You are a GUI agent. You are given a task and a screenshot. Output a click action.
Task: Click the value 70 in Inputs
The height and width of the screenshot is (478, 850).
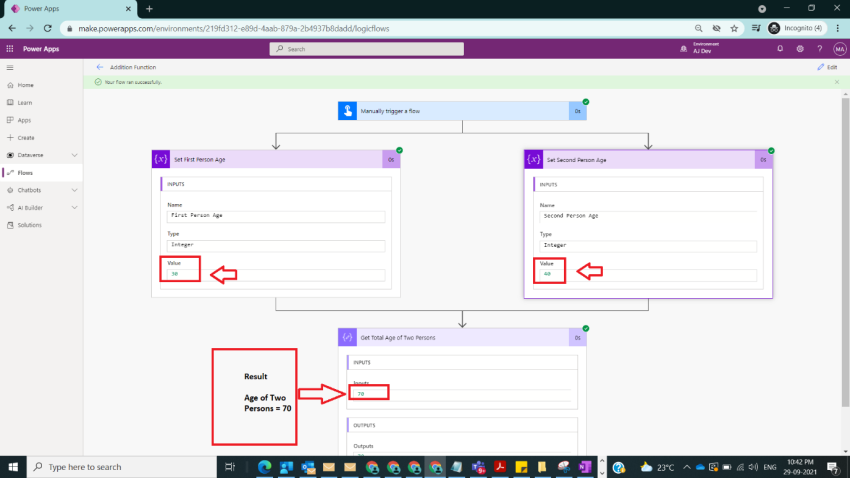361,394
